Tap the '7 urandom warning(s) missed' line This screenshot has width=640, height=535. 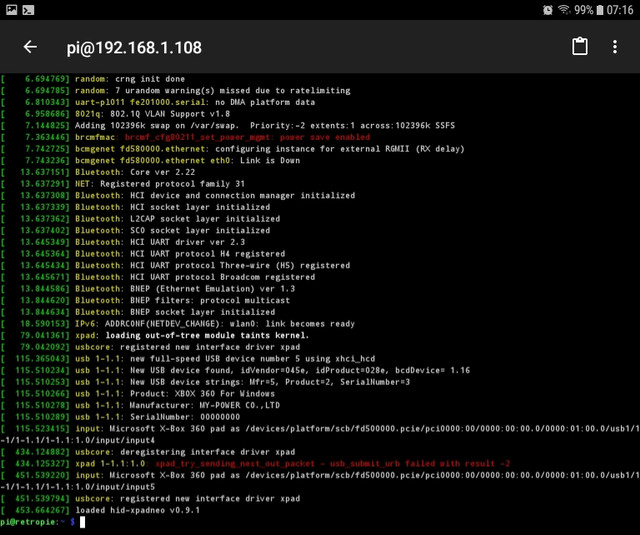(176, 91)
